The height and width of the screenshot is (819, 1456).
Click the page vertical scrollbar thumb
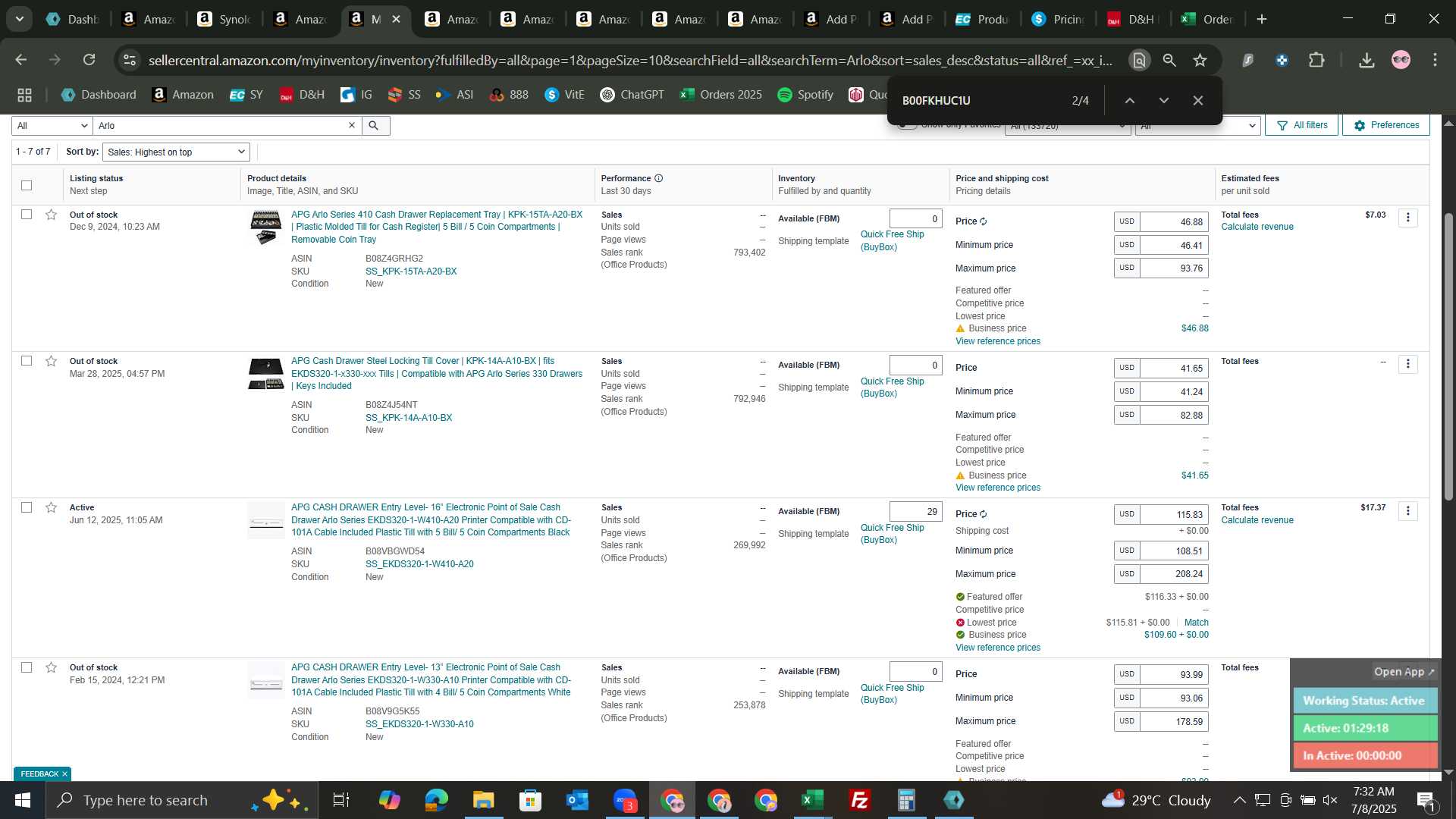(x=1448, y=356)
